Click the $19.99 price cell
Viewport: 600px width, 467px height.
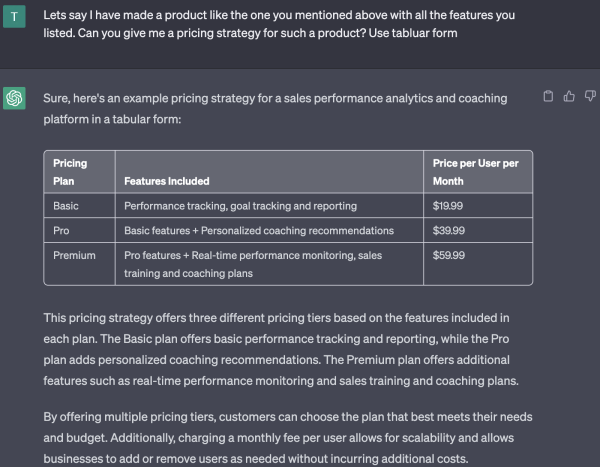449,206
